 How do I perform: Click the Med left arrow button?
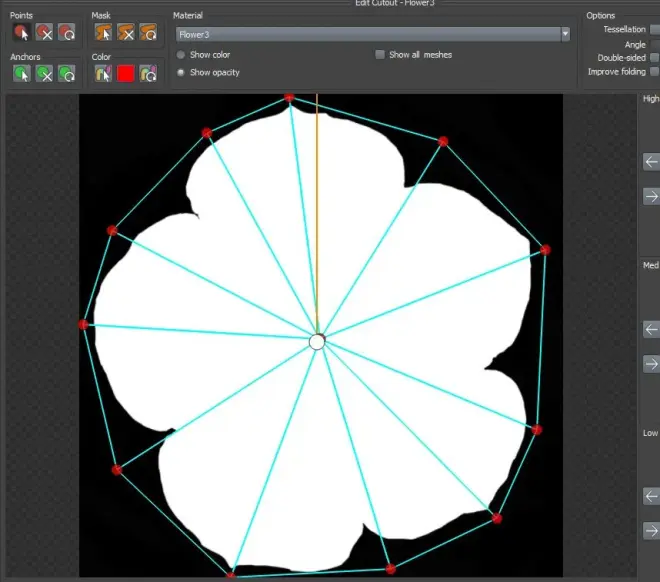651,329
